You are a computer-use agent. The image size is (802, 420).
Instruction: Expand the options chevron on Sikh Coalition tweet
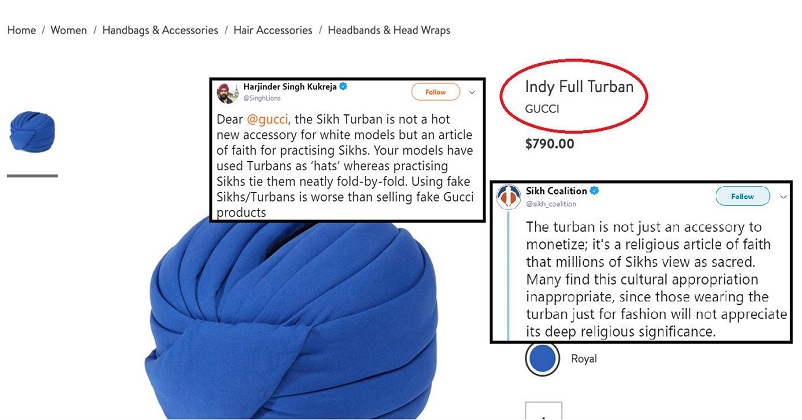pos(783,197)
